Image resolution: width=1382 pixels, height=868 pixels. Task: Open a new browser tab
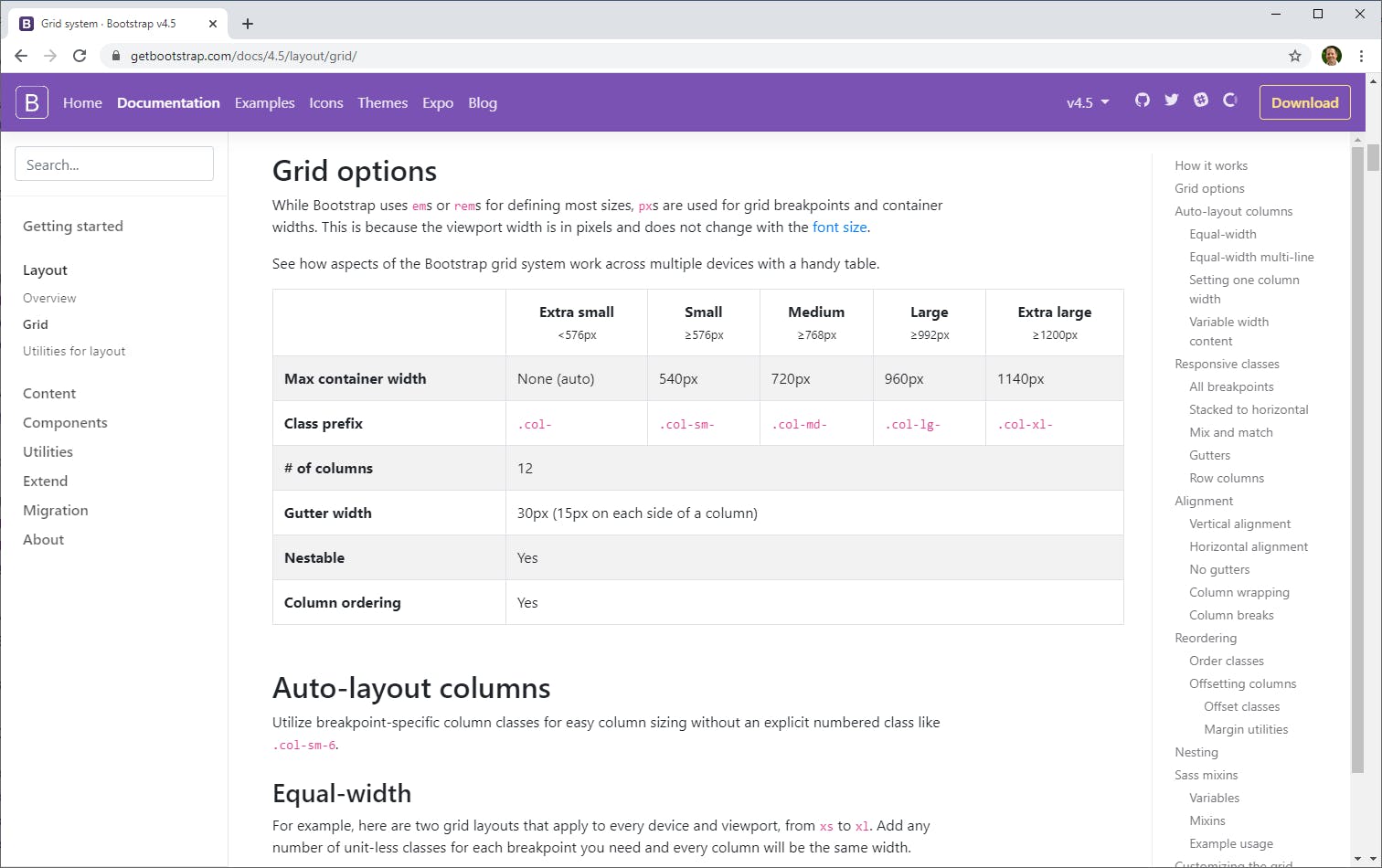tap(248, 24)
